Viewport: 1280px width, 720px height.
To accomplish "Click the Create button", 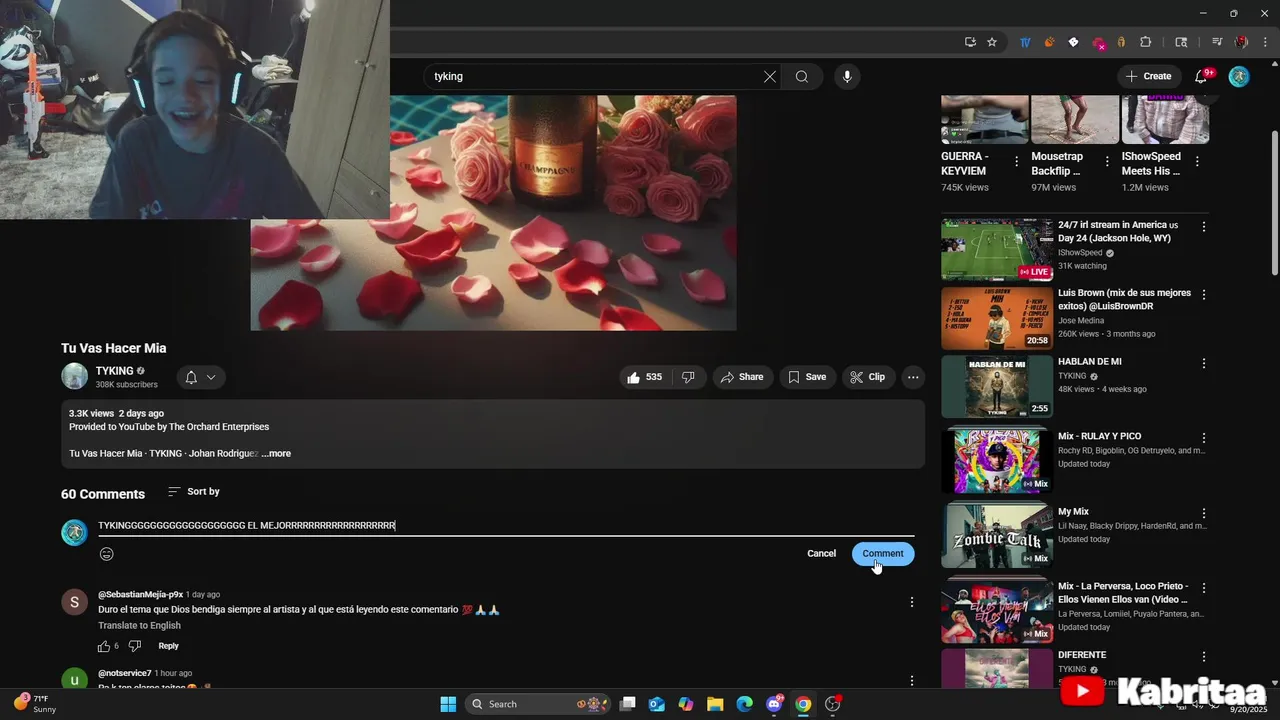I will pyautogui.click(x=1148, y=76).
